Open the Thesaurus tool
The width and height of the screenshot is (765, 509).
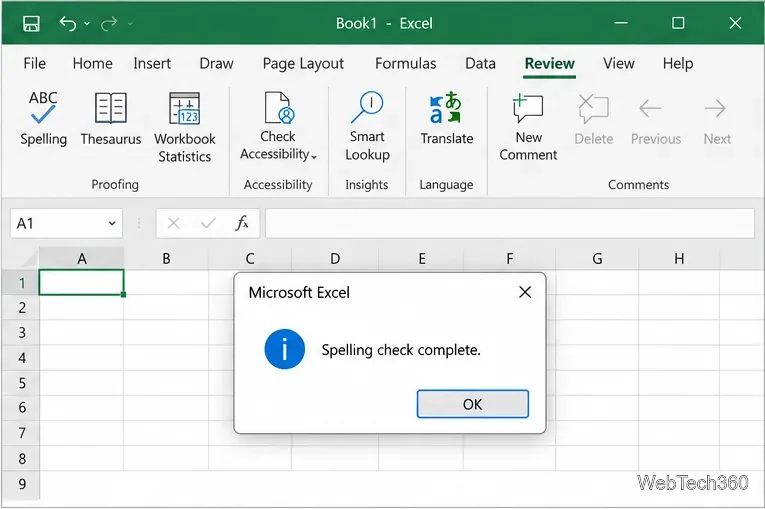point(111,119)
